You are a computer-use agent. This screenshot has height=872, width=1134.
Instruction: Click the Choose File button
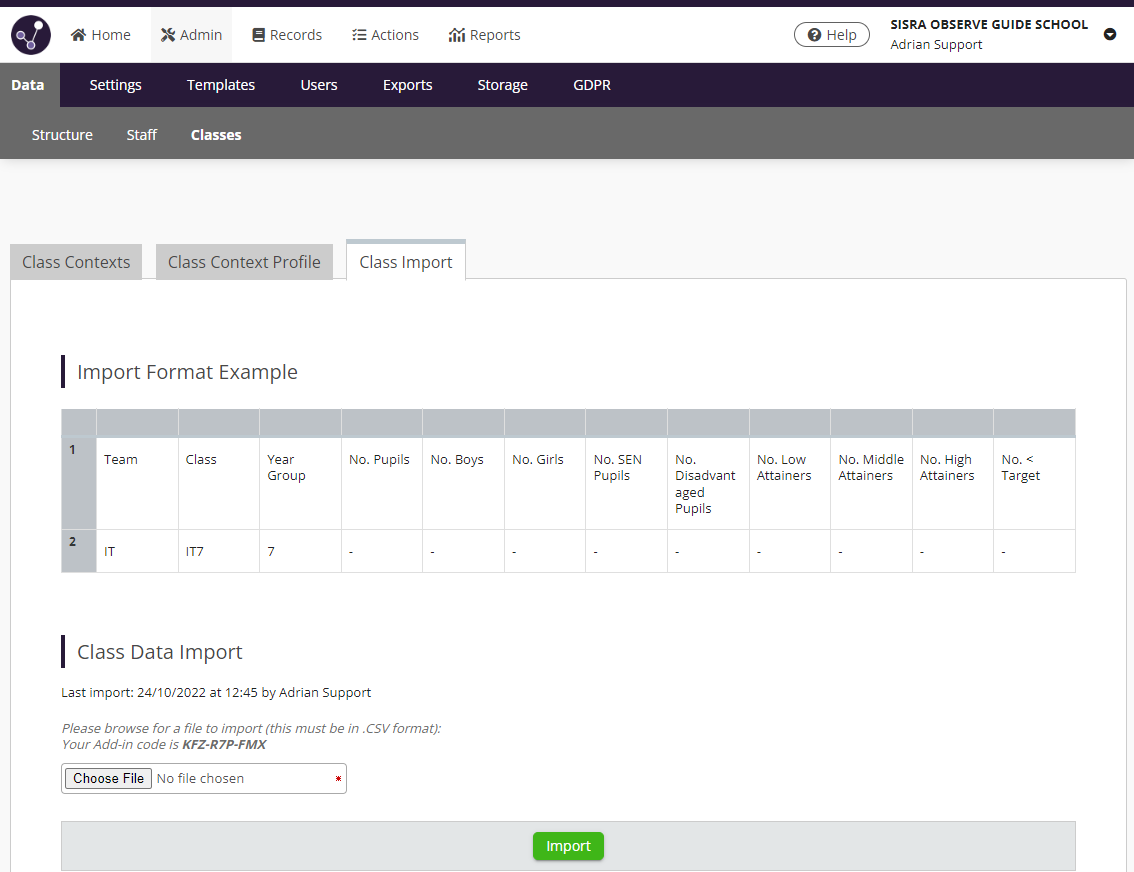pos(107,778)
